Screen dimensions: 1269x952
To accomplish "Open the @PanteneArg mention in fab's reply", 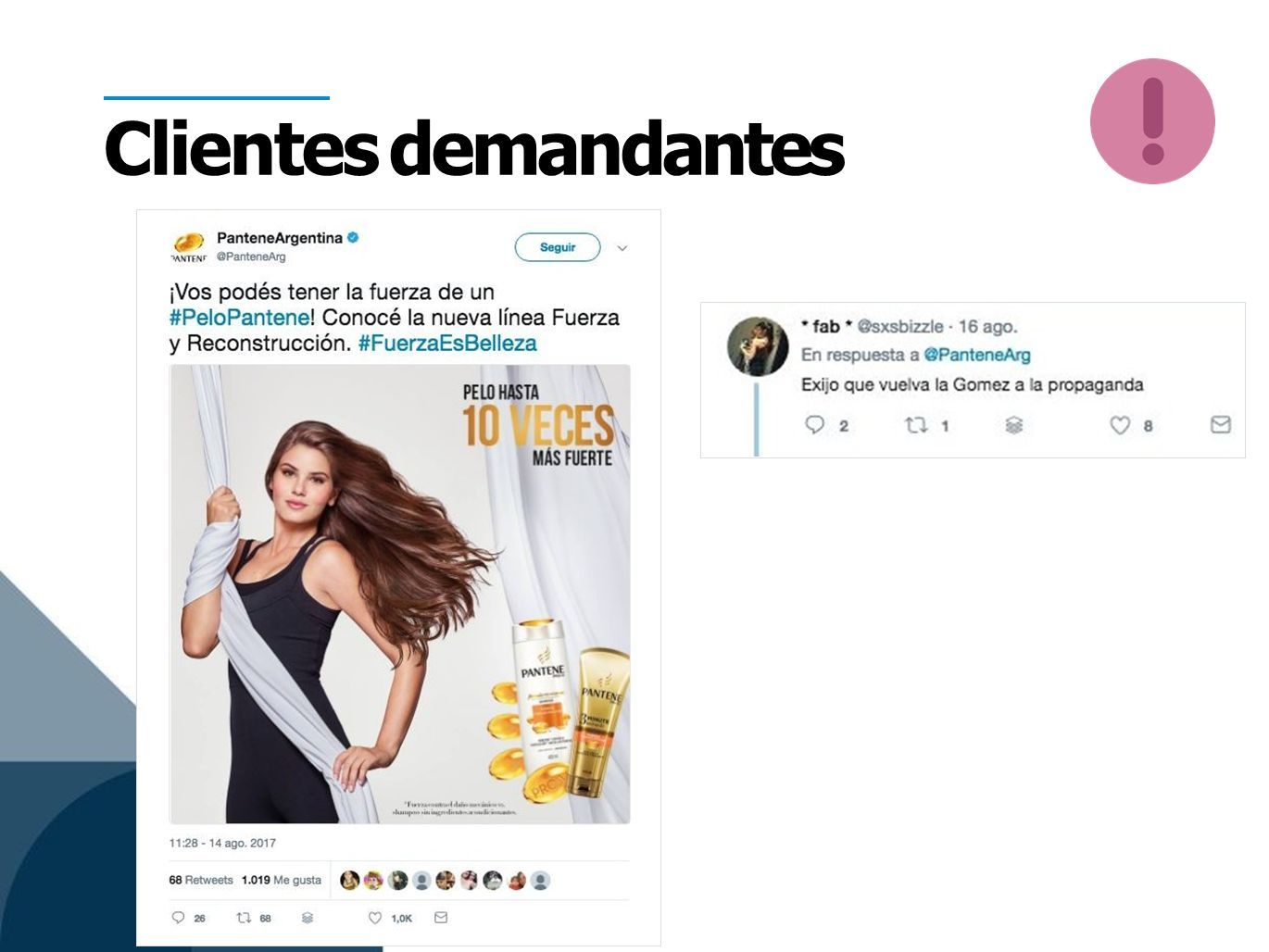I will pyautogui.click(x=977, y=355).
